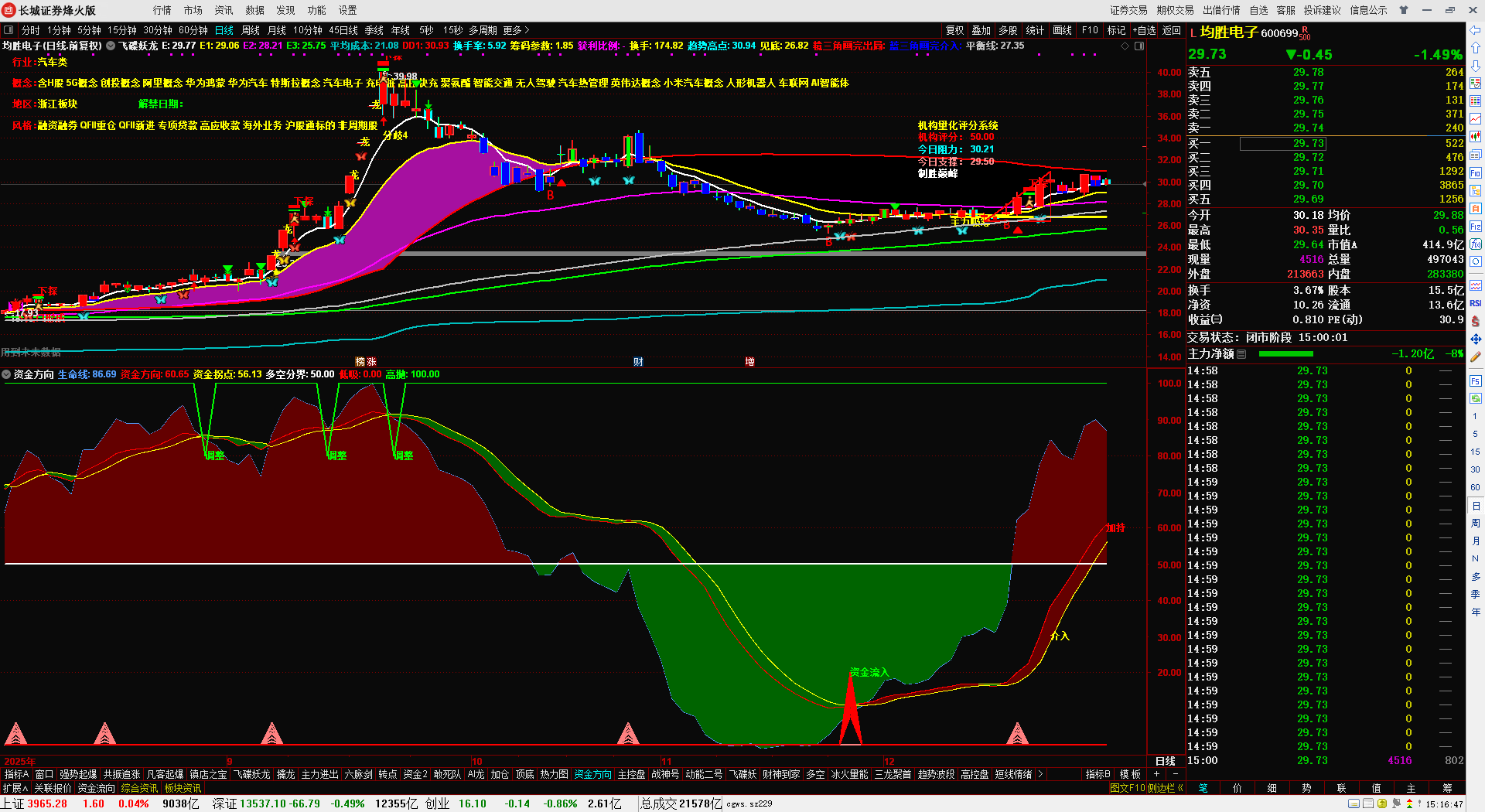Click the 综合资讯 tab button
1485x812 pixels.
point(139,788)
